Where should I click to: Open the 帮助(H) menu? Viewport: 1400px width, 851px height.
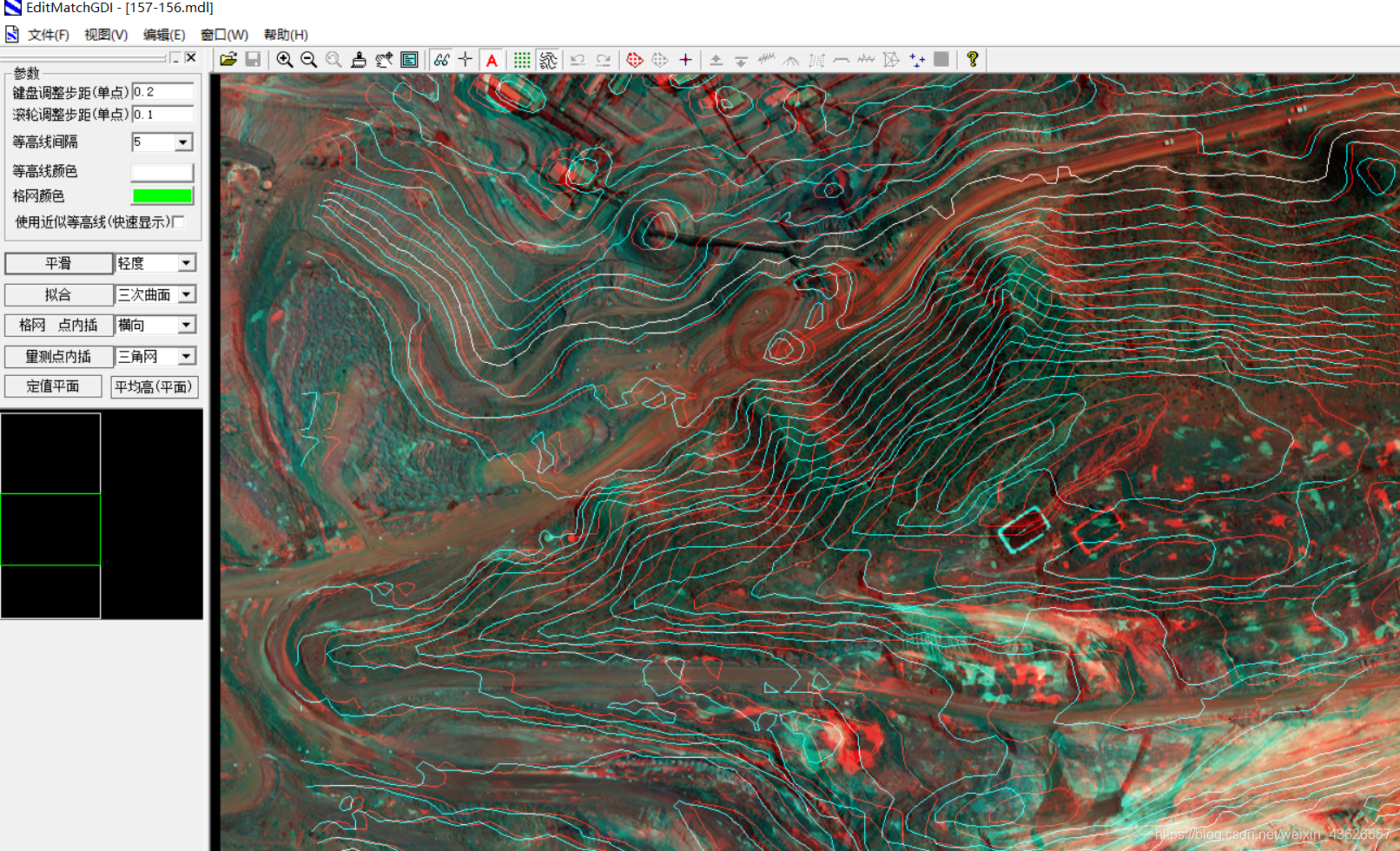(286, 35)
